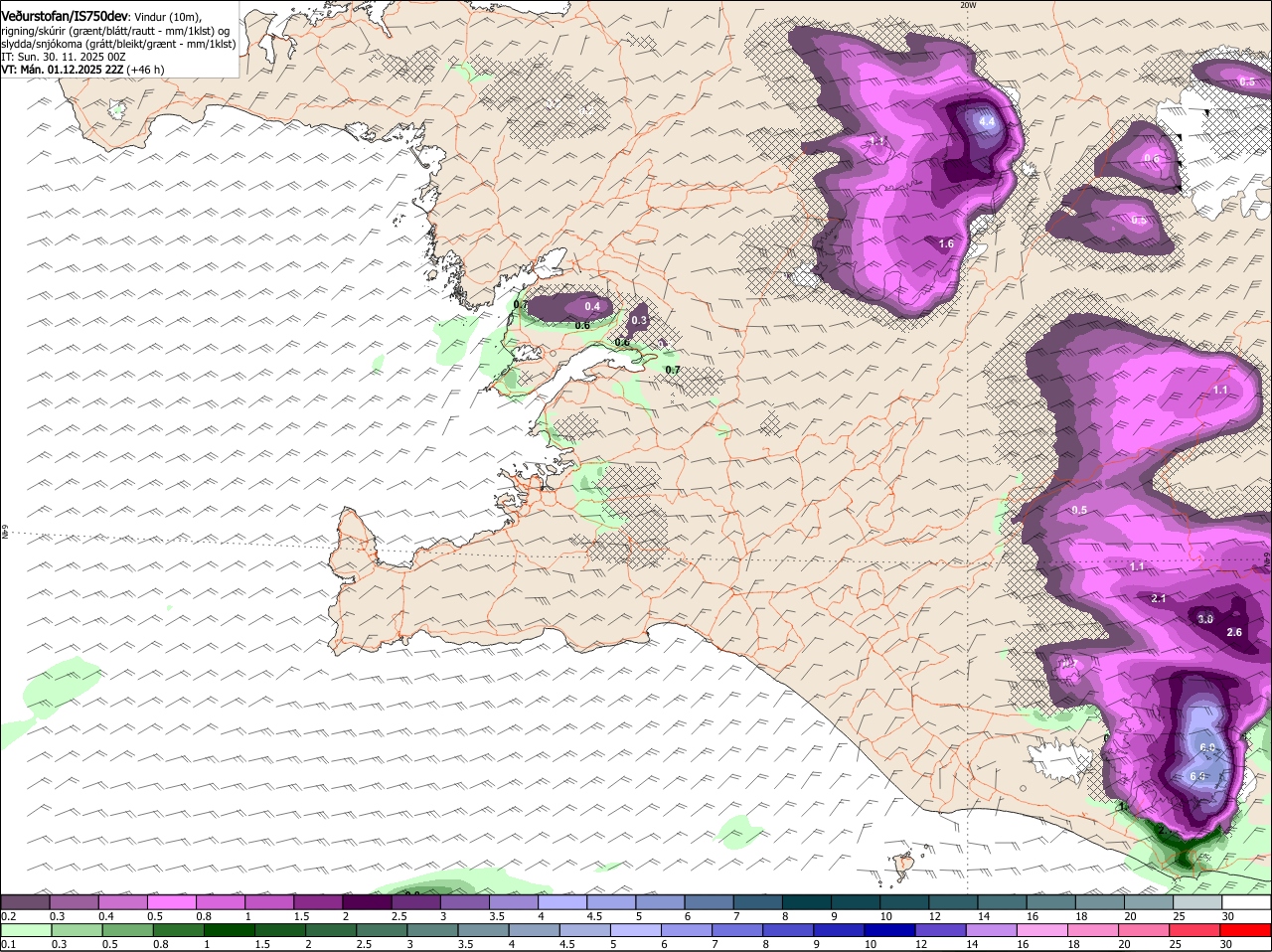Select the light lavender 4 snow legend swatch
This screenshot has height=952, width=1272.
[x=562, y=902]
